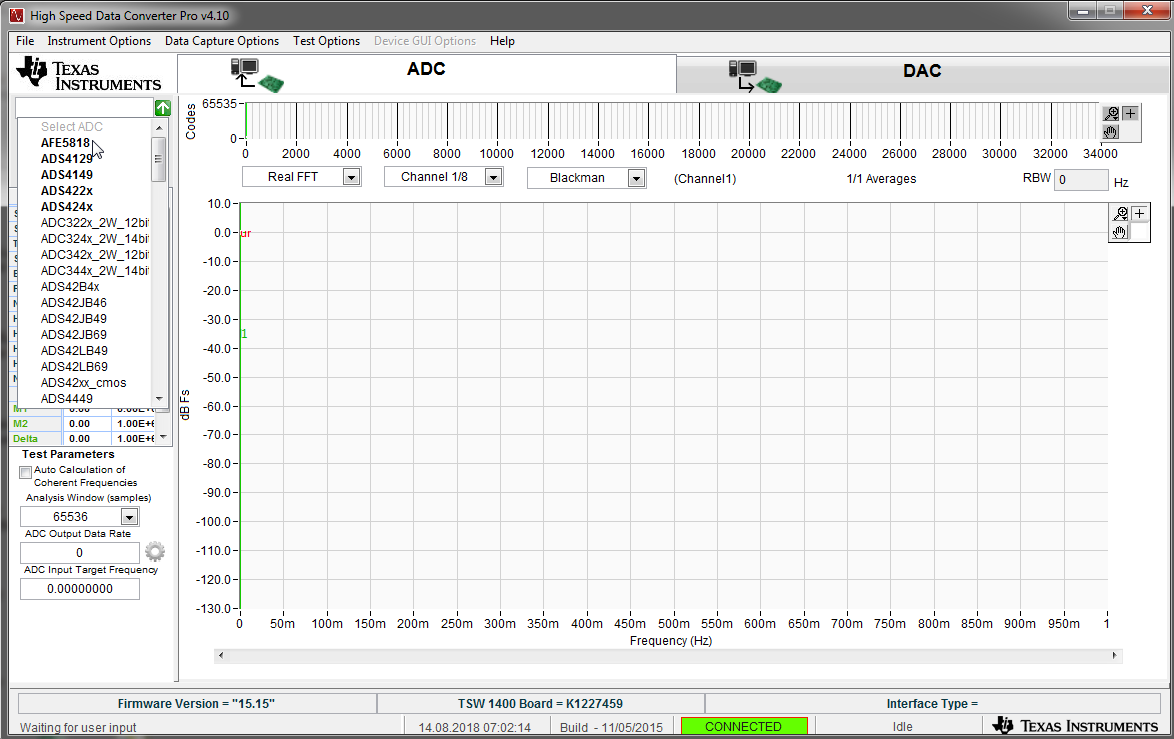Select ADS424x from device list

tap(67, 207)
